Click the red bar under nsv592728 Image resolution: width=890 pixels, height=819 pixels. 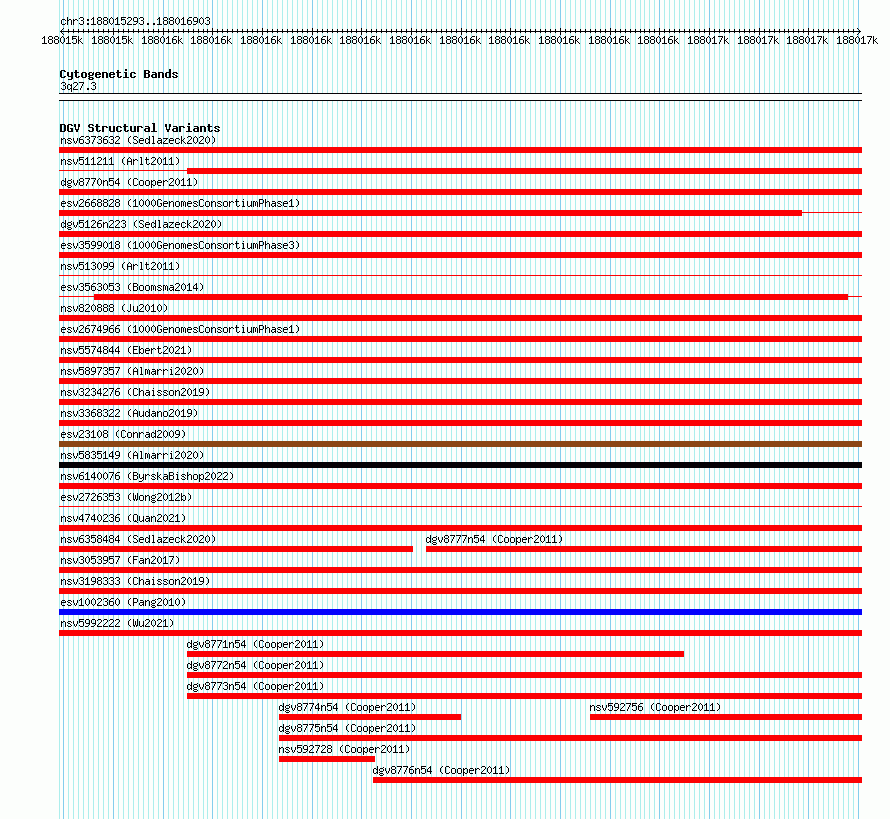click(x=327, y=759)
